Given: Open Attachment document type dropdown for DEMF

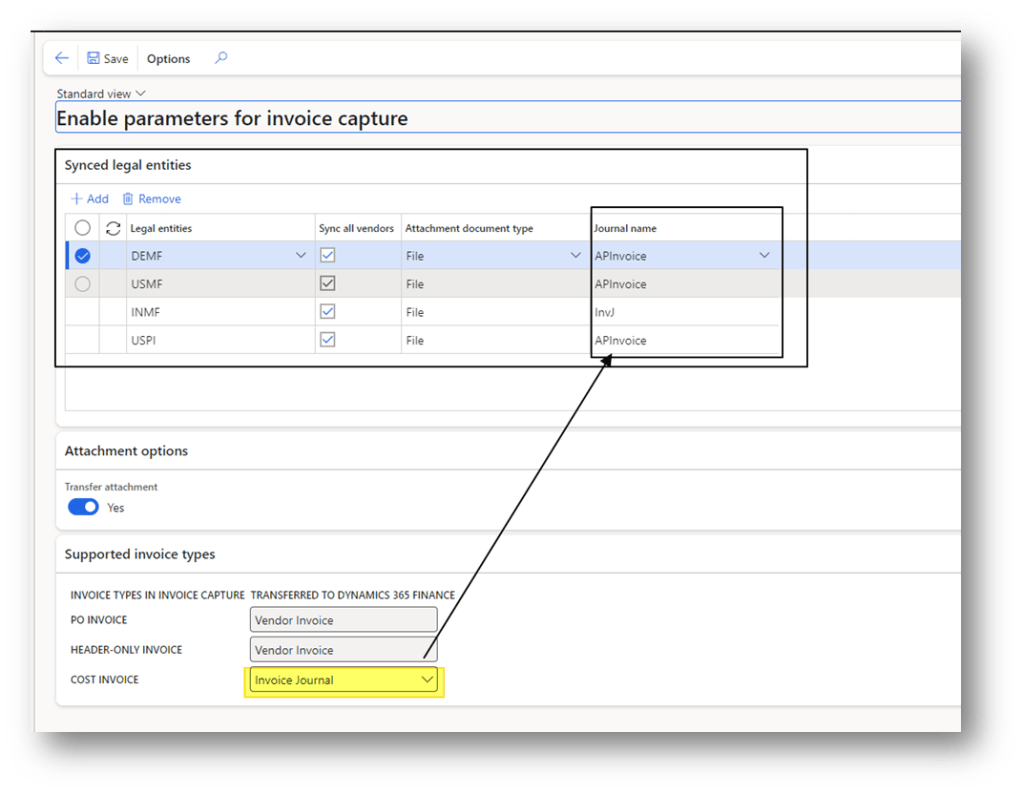Looking at the screenshot, I should [575, 256].
